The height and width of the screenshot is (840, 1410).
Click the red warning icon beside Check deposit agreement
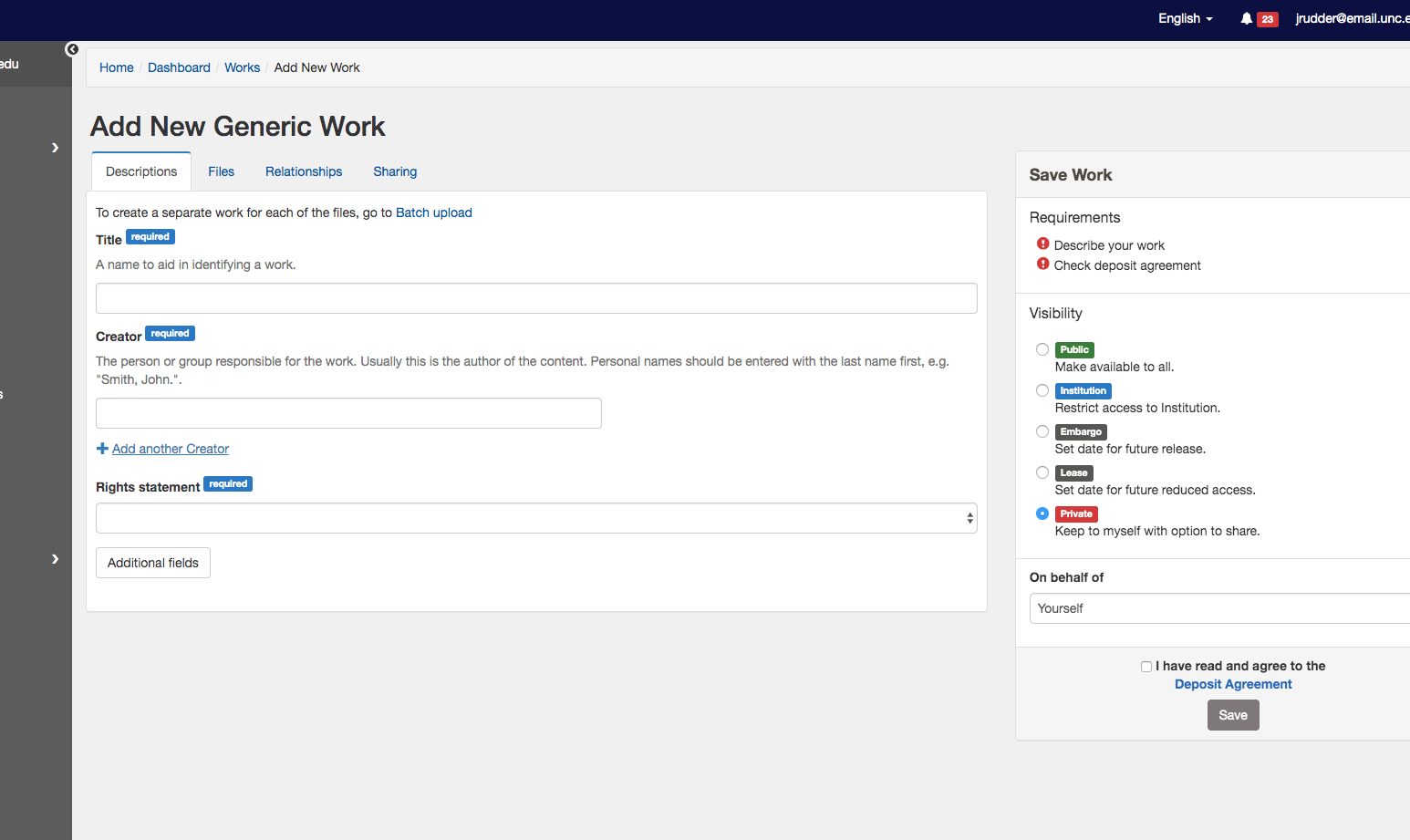click(x=1042, y=264)
